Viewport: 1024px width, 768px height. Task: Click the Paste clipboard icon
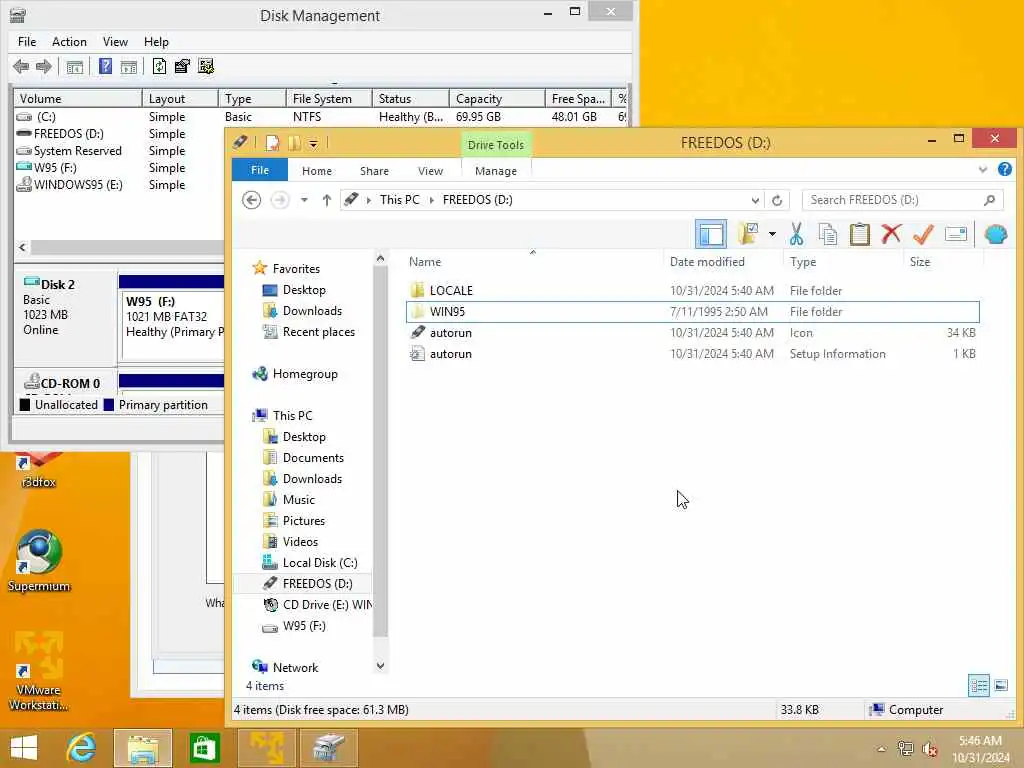(859, 234)
